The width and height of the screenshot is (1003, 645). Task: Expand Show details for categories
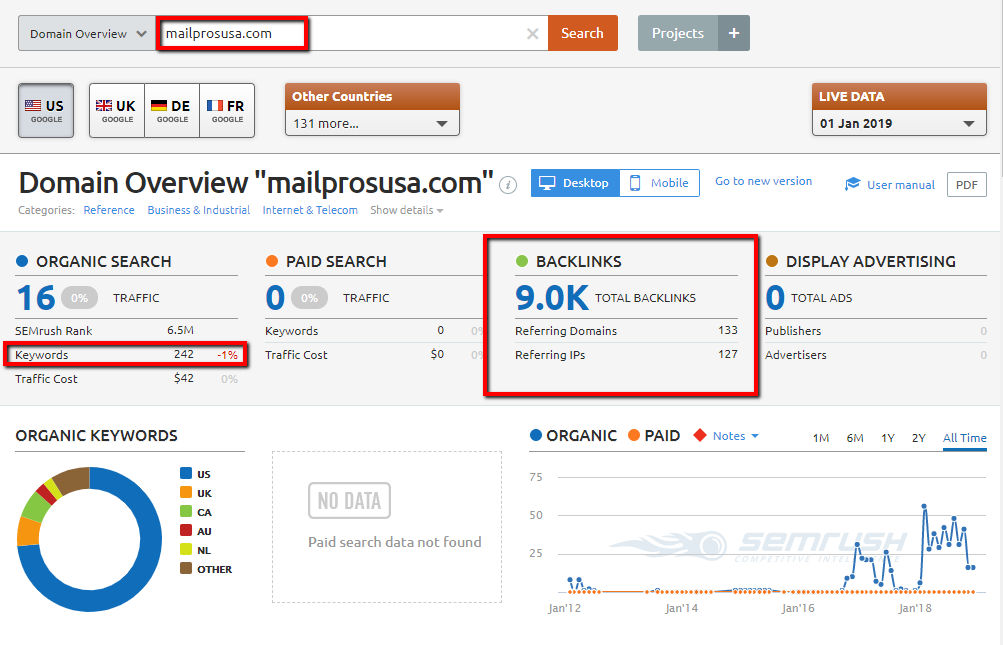pos(406,210)
